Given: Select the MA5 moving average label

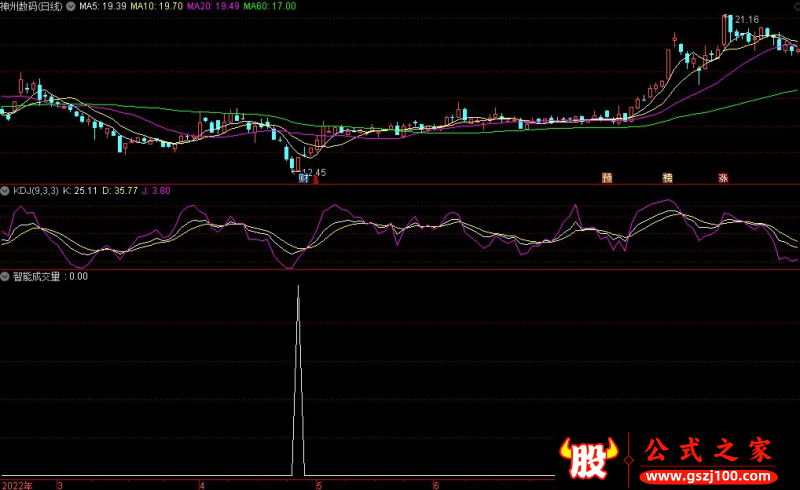Looking at the screenshot, I should [x=103, y=6].
